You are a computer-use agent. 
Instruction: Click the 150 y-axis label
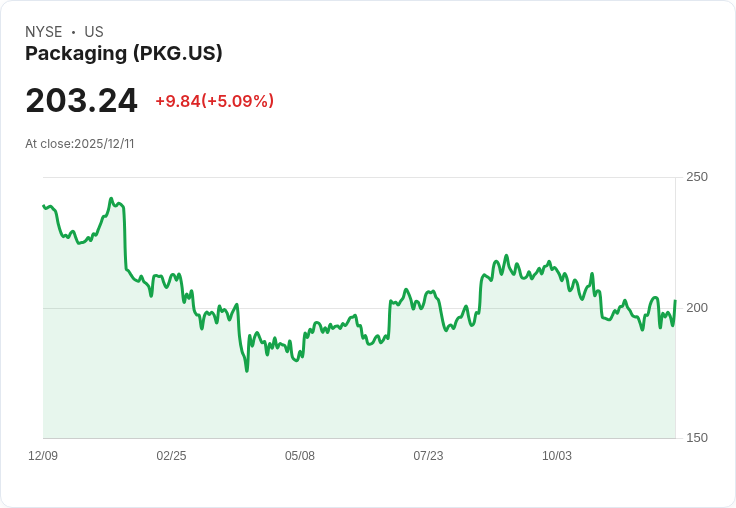[x=697, y=438]
